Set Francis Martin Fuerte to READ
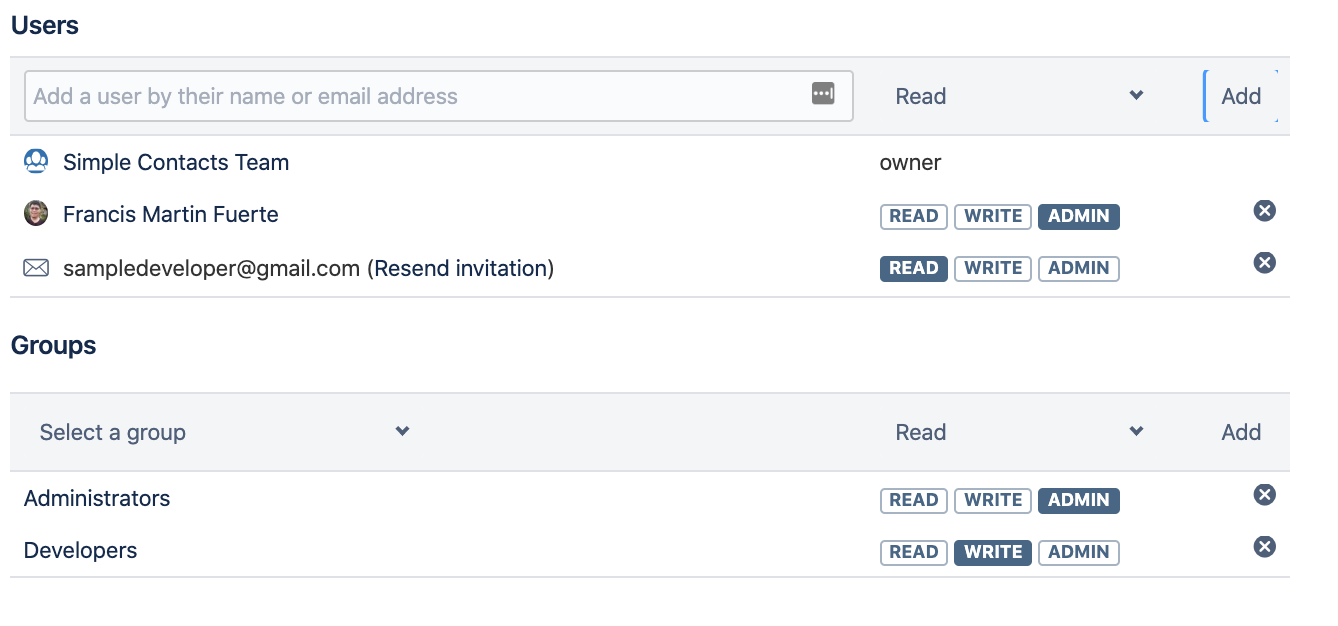This screenshot has width=1338, height=626. [x=914, y=216]
